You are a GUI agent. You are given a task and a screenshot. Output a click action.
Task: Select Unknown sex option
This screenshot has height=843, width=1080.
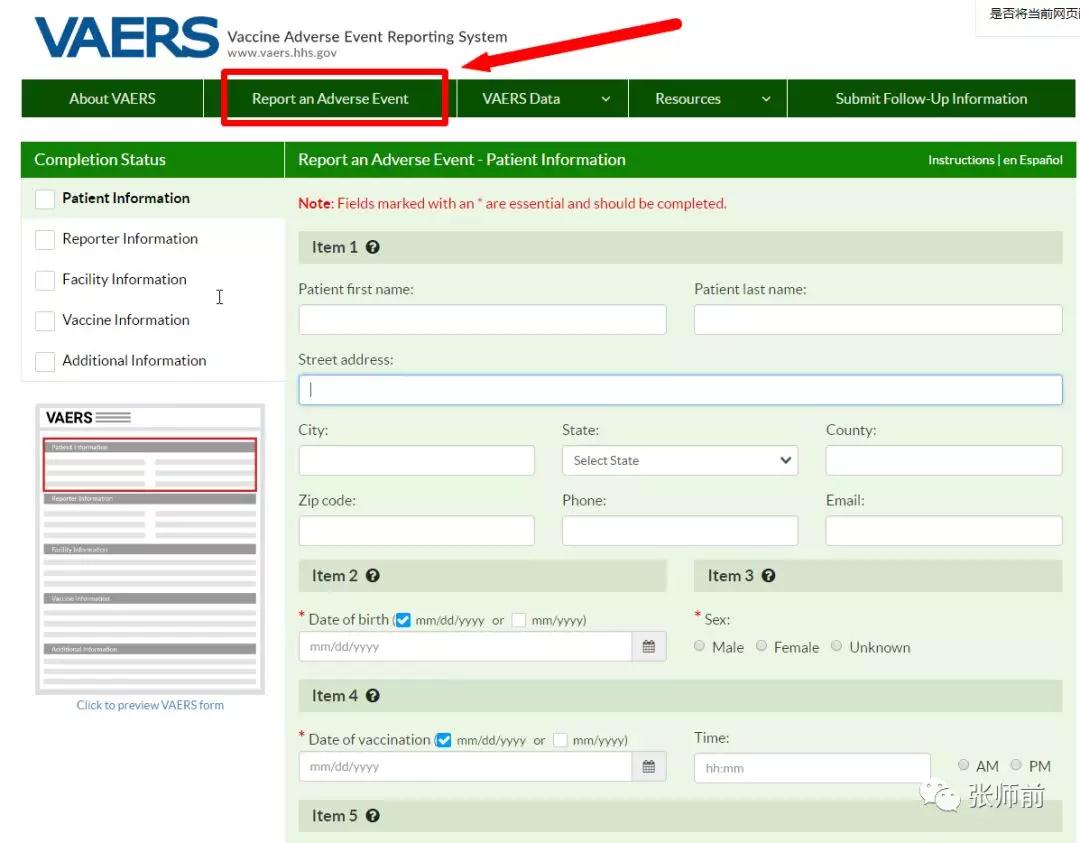click(x=836, y=646)
